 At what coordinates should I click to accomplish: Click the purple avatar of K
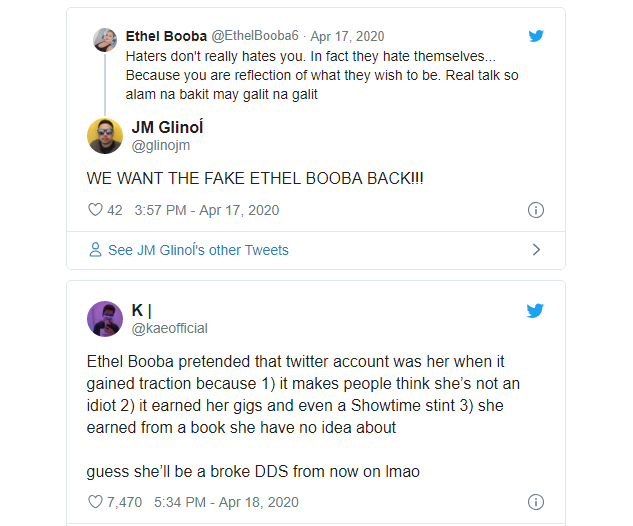coord(105,318)
